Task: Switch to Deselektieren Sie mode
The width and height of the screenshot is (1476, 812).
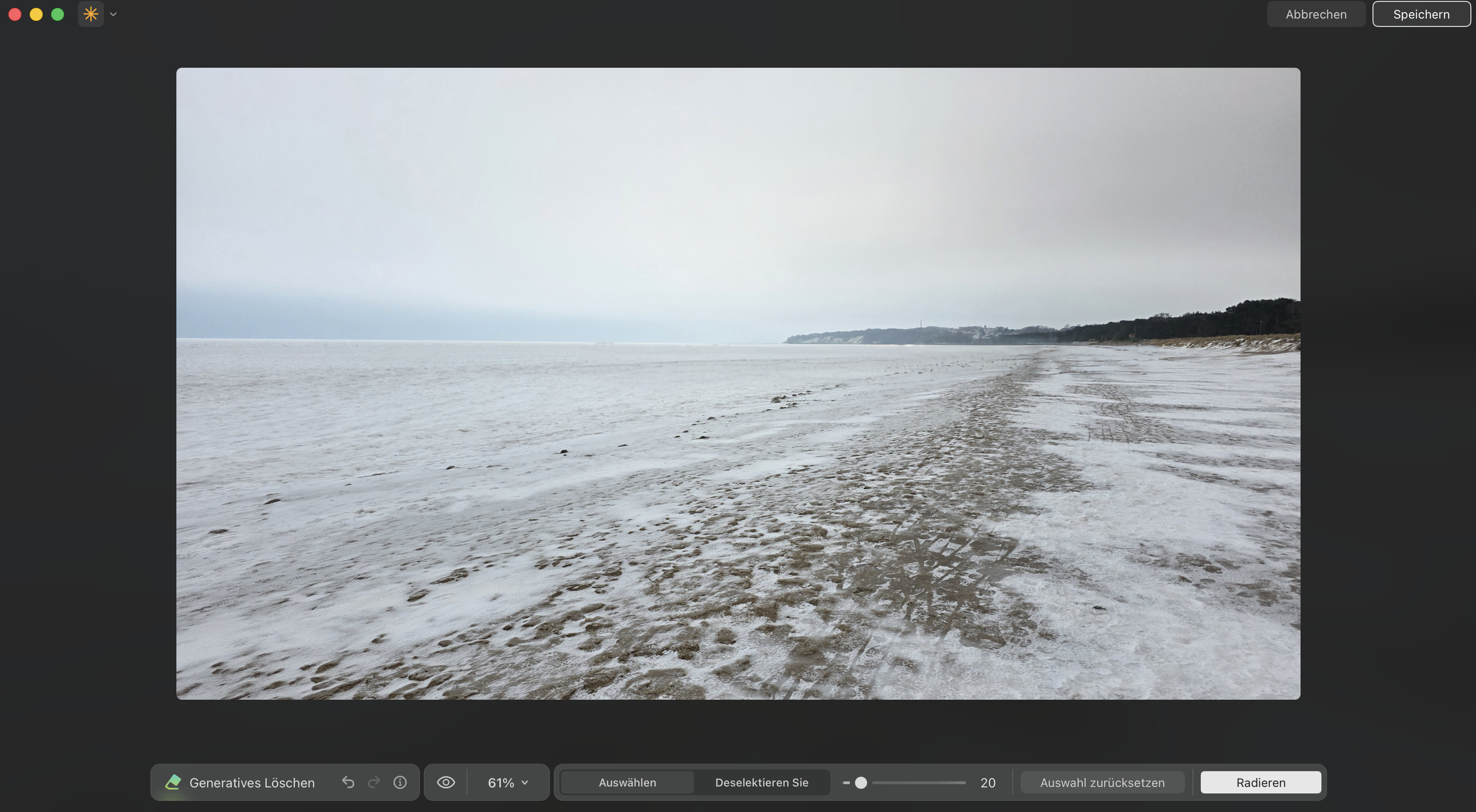Action: coord(762,782)
